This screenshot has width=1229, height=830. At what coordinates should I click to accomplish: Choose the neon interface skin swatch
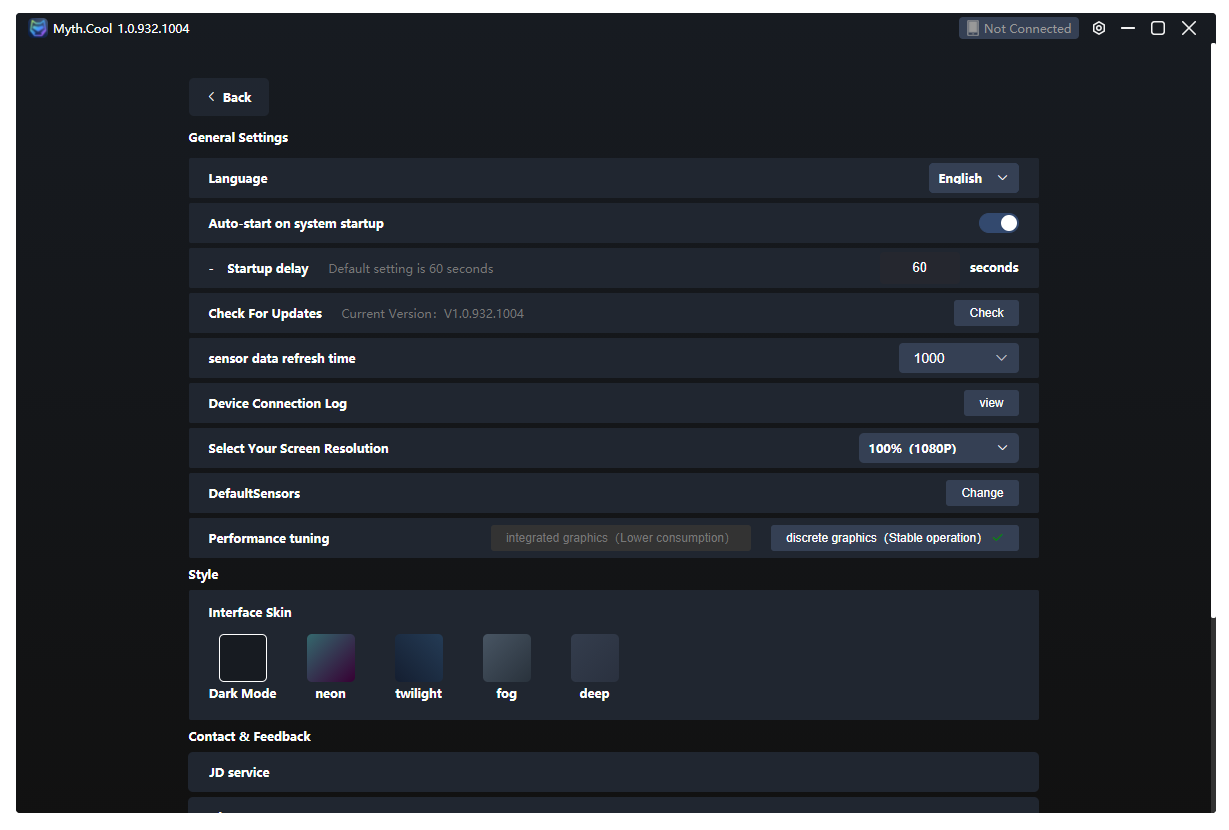point(331,658)
